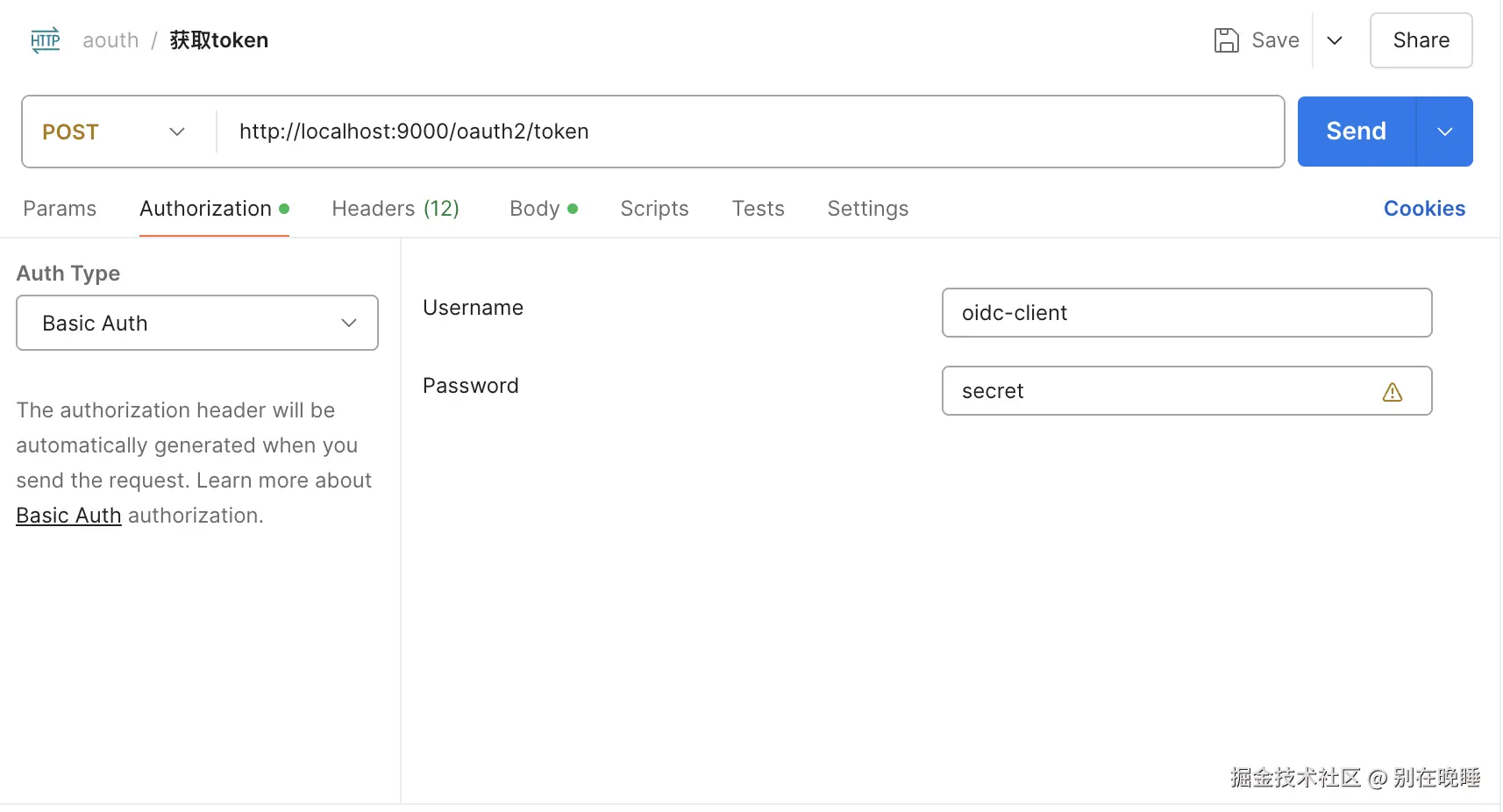Click the request URL field
Viewport: 1503px width, 812px height.
(x=745, y=132)
